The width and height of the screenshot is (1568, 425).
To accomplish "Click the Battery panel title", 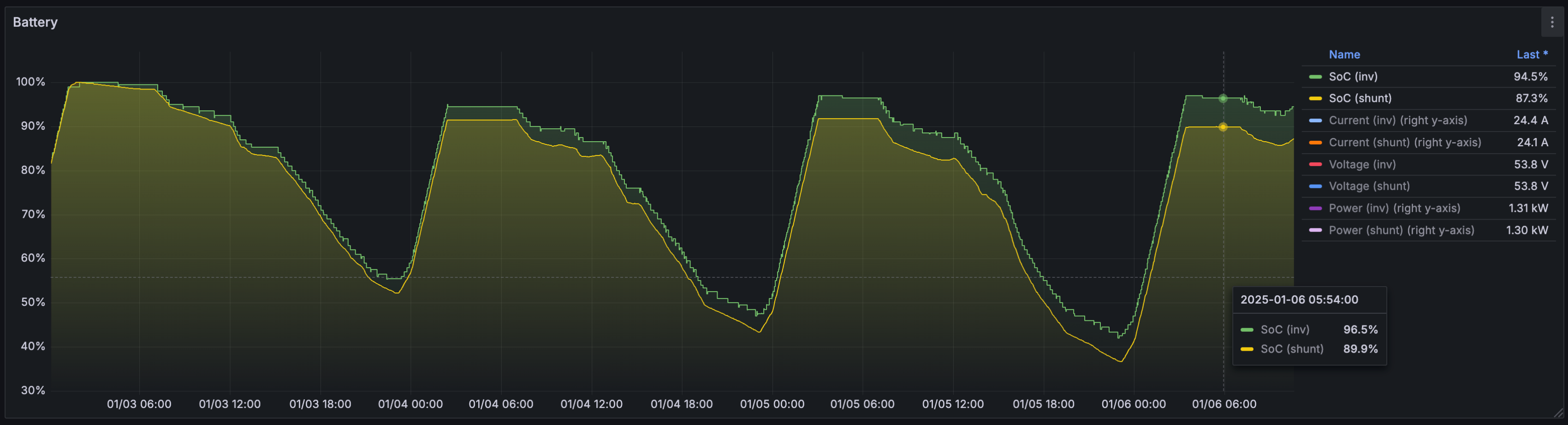I will pos(36,23).
